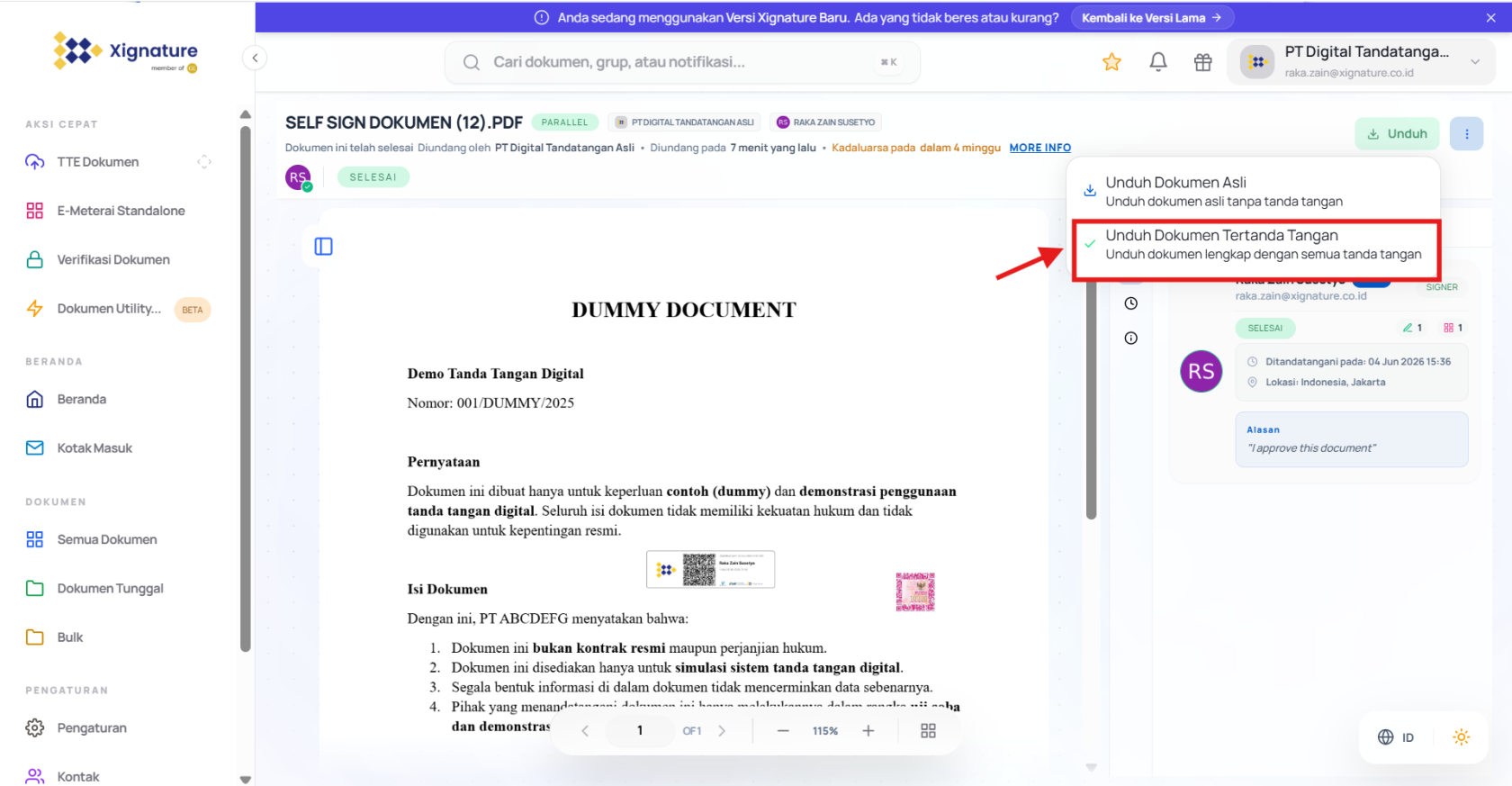Click MORE INFO link
This screenshot has height=786, width=1512.
point(1039,148)
